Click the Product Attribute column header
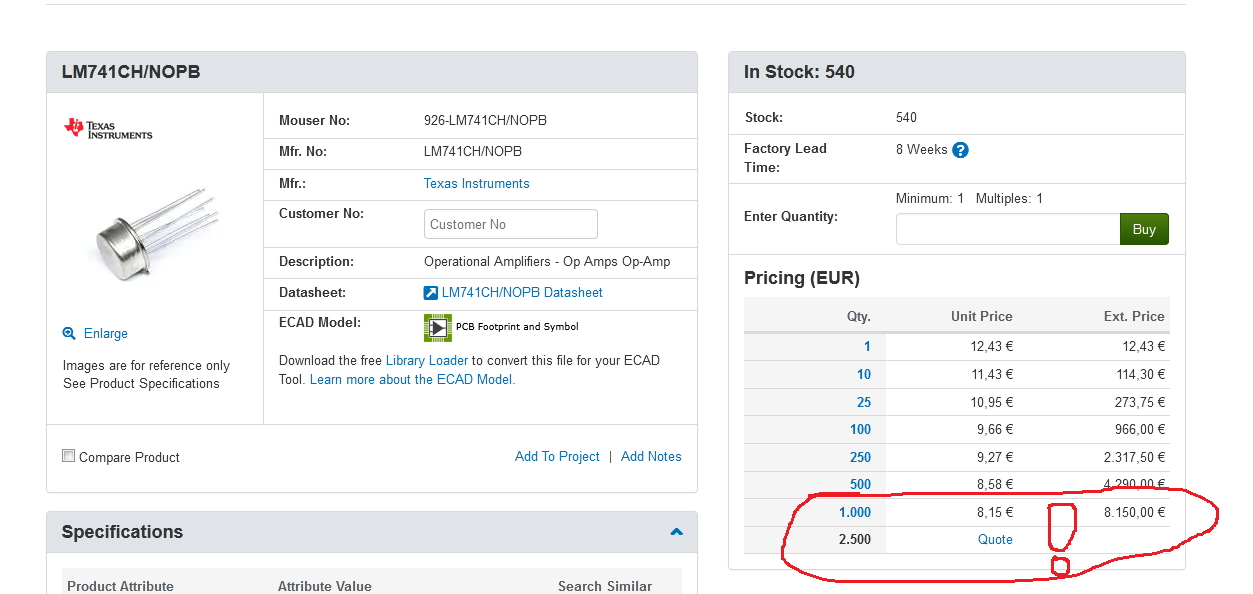Viewport: 1253px width, 594px height. coord(120,587)
